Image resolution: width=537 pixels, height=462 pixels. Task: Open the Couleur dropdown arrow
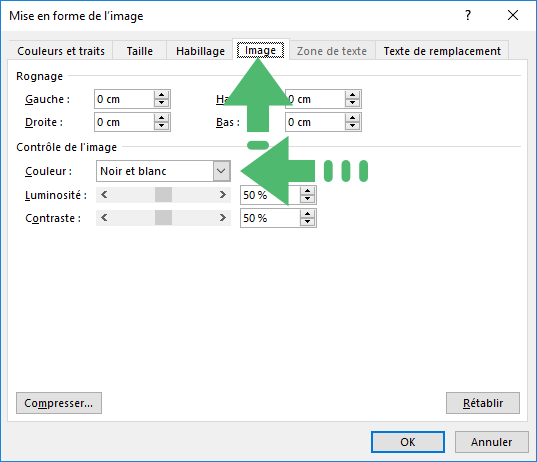pyautogui.click(x=221, y=171)
